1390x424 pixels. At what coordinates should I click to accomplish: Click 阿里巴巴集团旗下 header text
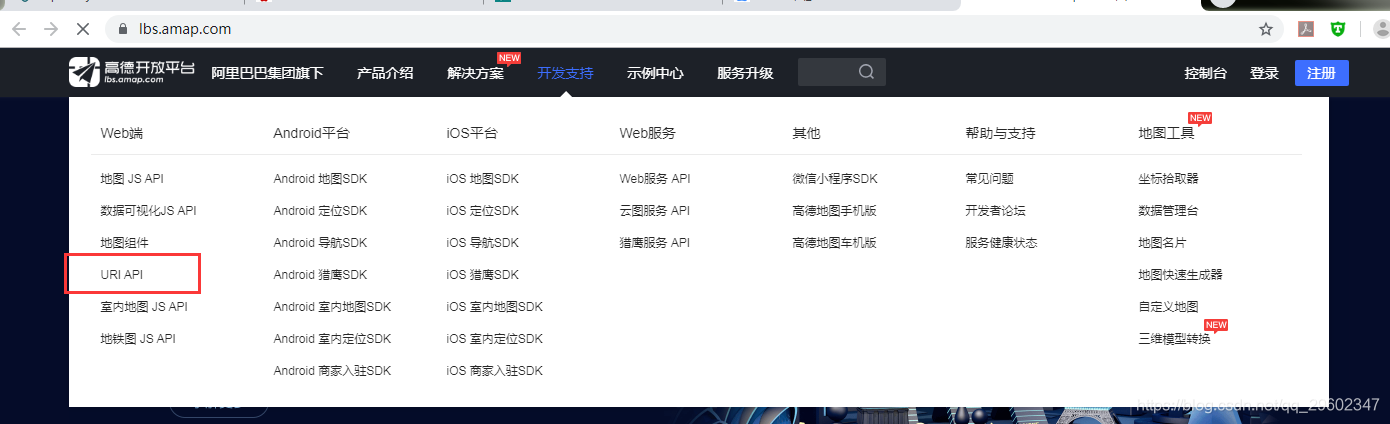click(x=267, y=73)
